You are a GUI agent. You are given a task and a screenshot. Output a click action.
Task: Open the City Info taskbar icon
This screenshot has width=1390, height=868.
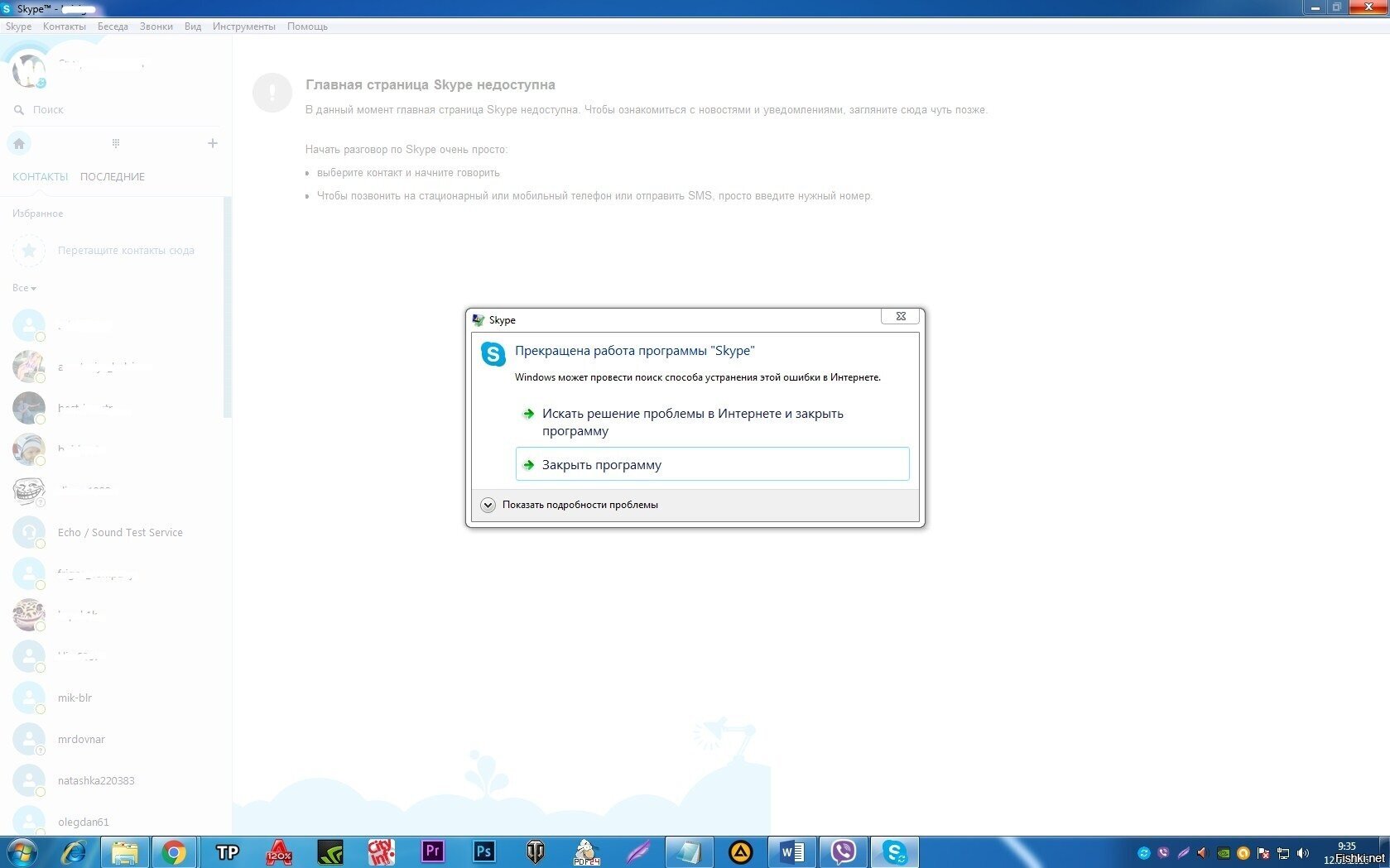[x=381, y=851]
